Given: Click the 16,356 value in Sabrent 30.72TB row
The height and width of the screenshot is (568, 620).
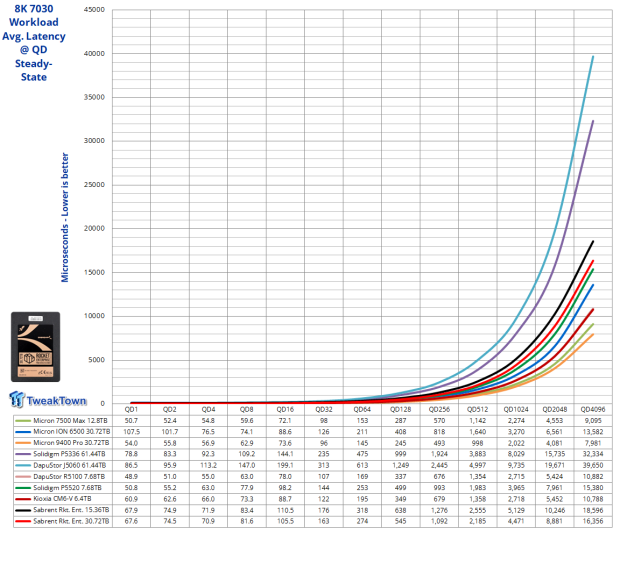Looking at the screenshot, I should (x=593, y=521).
